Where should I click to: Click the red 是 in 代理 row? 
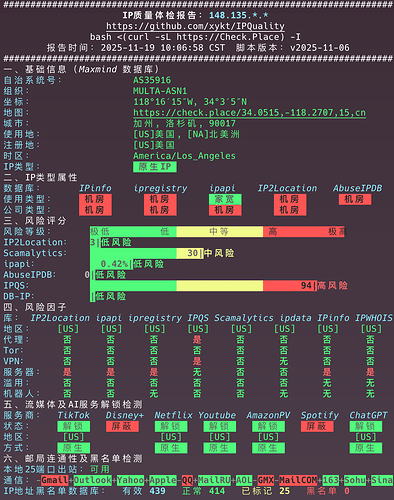point(197,340)
